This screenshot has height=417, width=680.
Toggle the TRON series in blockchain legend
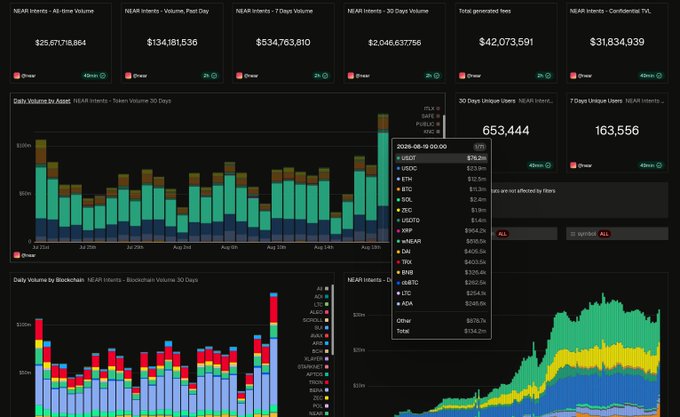319,382
